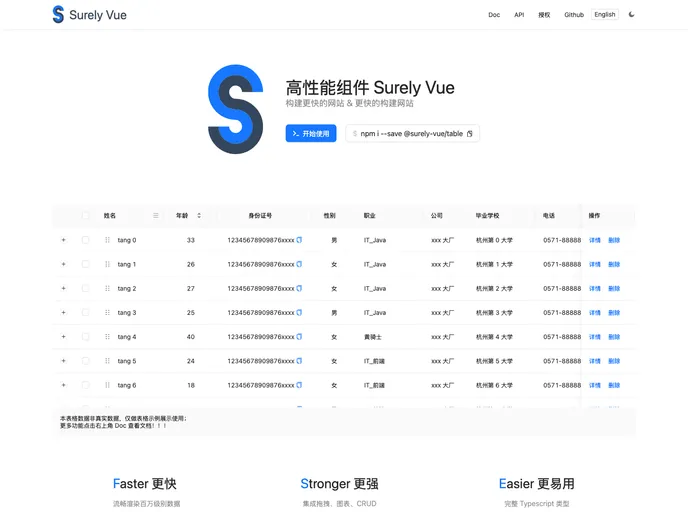This screenshot has width=688, height=512.
Task: Check the checkbox for tang 4 row
Action: (x=86, y=337)
